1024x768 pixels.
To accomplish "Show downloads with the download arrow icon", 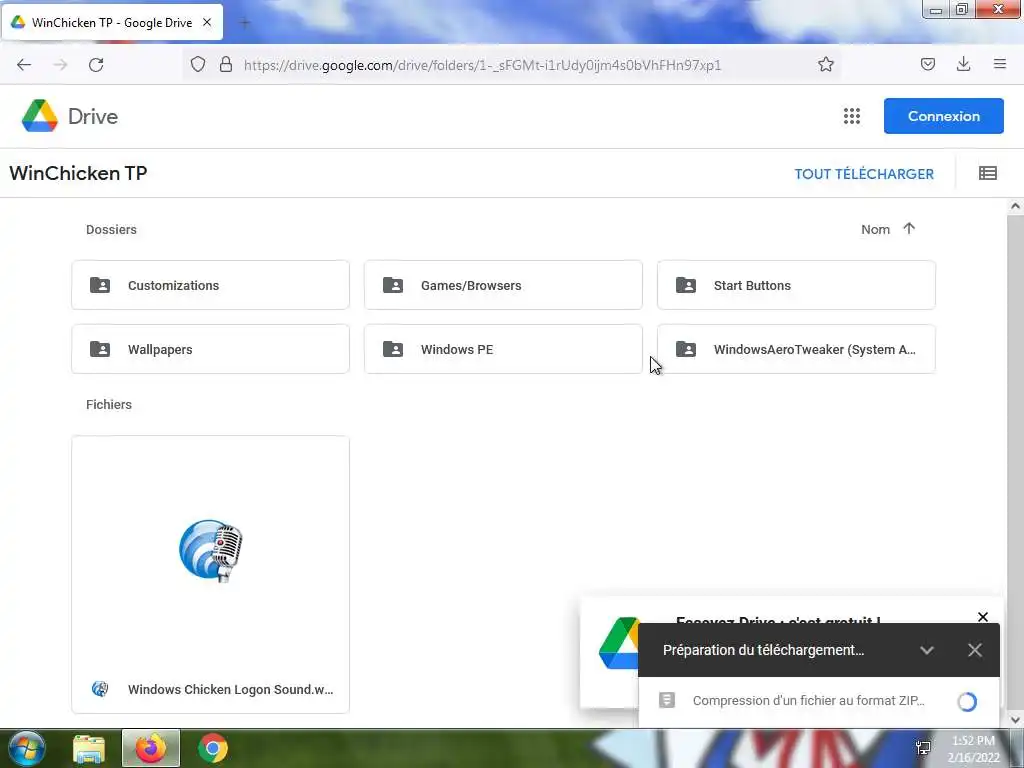I will (963, 64).
